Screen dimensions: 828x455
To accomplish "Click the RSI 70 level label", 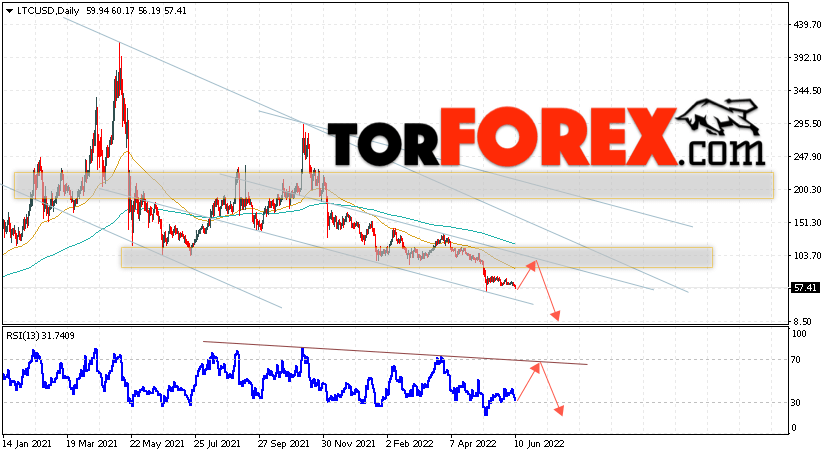I will pyautogui.click(x=796, y=360).
